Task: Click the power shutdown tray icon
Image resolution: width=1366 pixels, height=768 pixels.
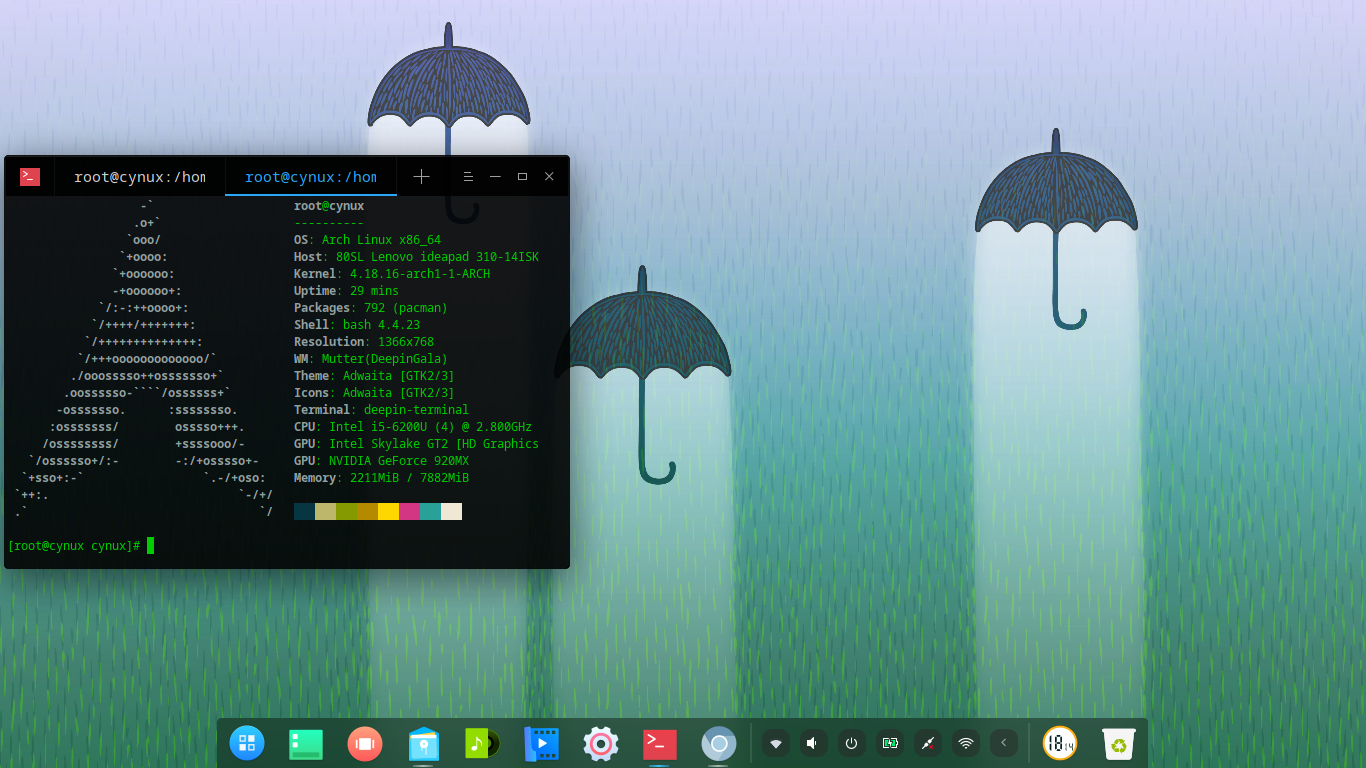Action: 852,743
